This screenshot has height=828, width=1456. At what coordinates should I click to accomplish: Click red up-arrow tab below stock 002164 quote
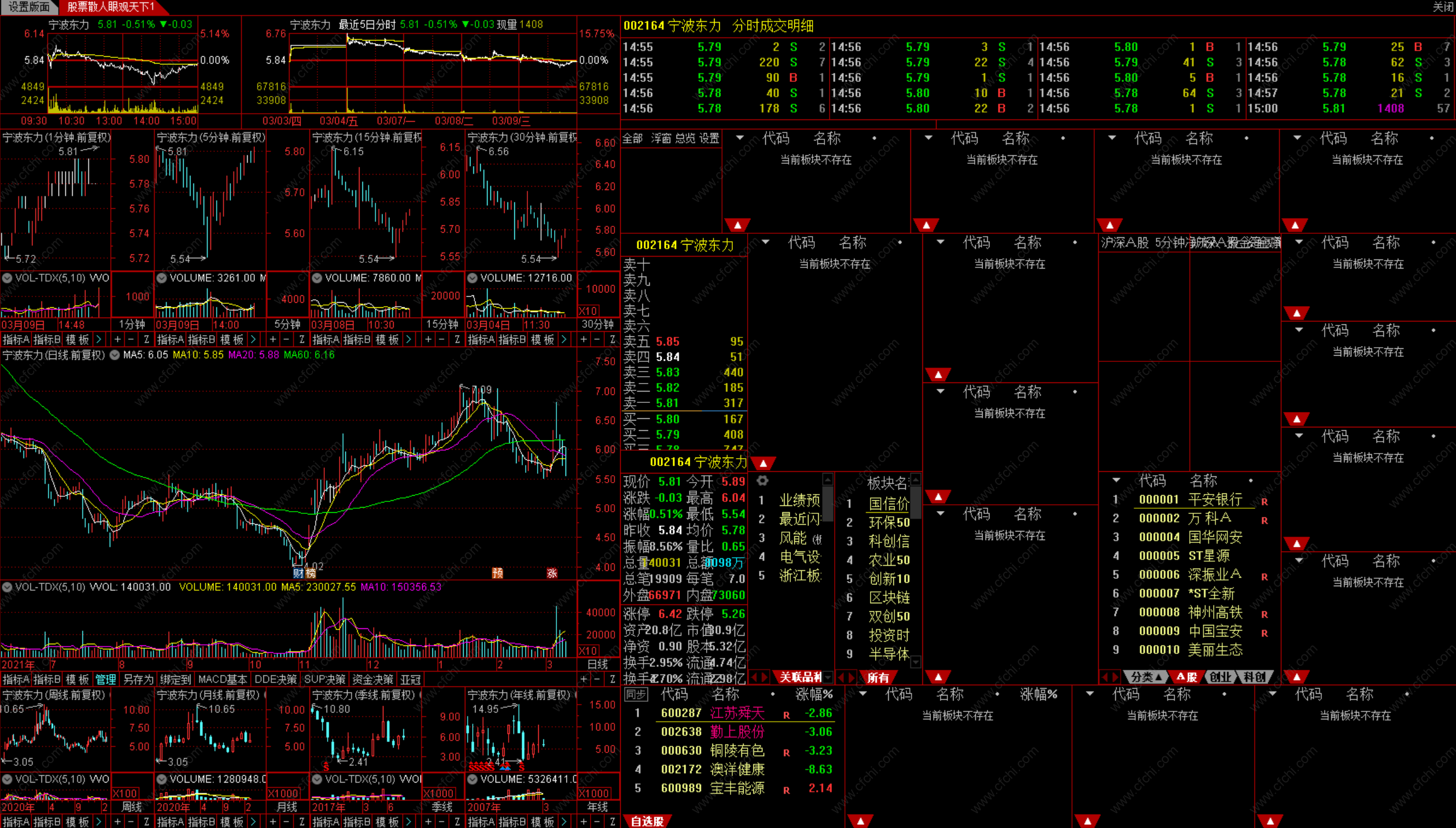click(763, 463)
